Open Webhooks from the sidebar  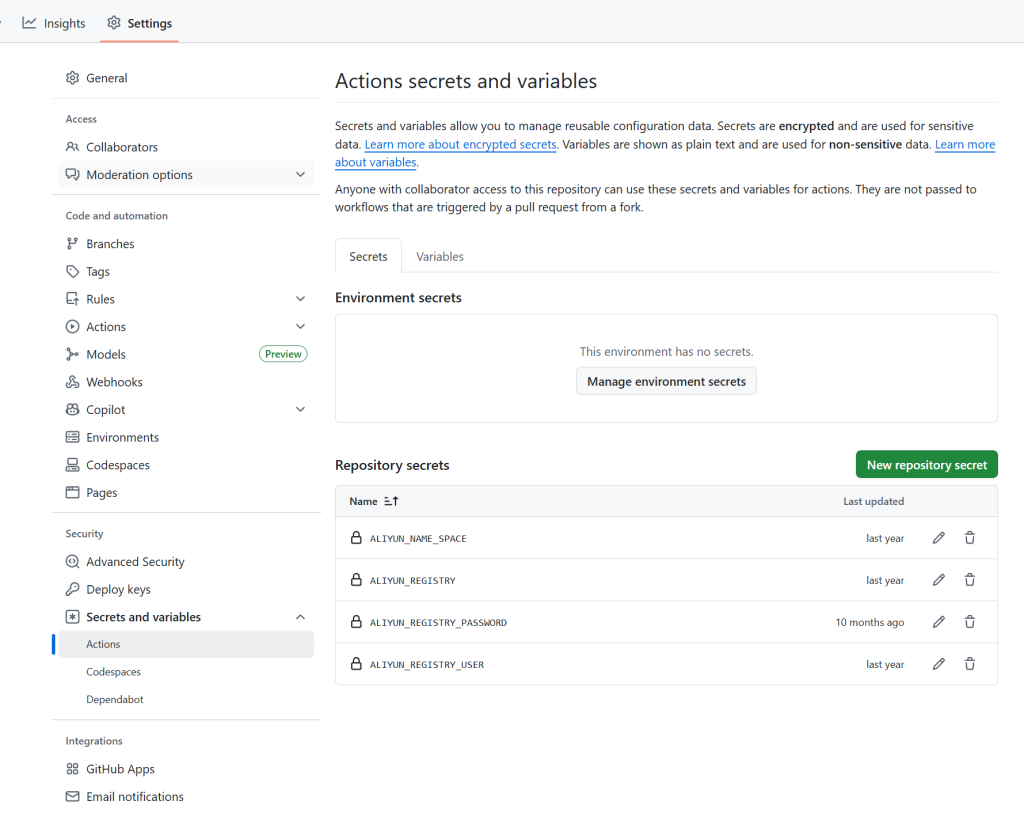pos(114,382)
